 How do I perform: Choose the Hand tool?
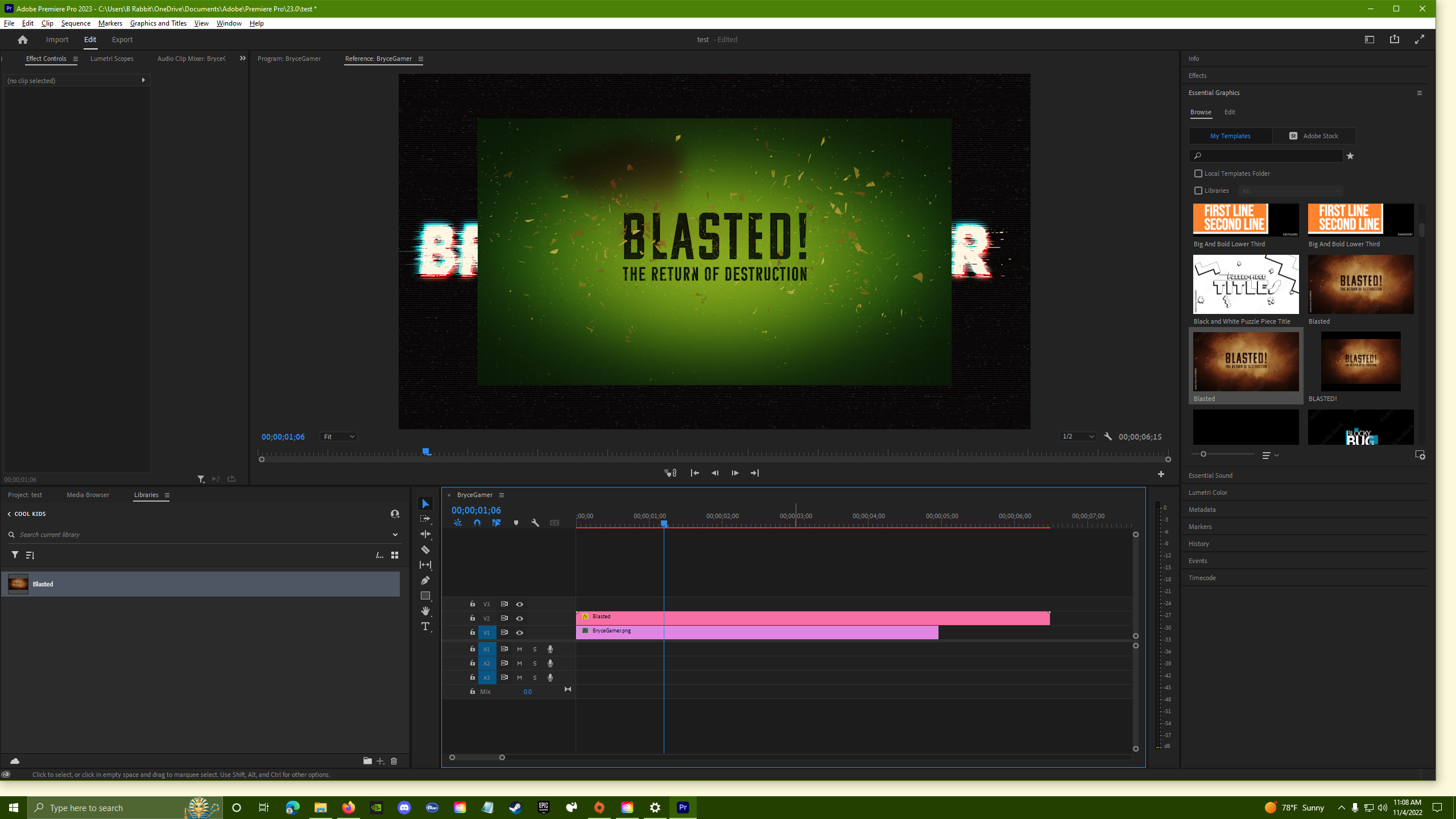coord(425,610)
